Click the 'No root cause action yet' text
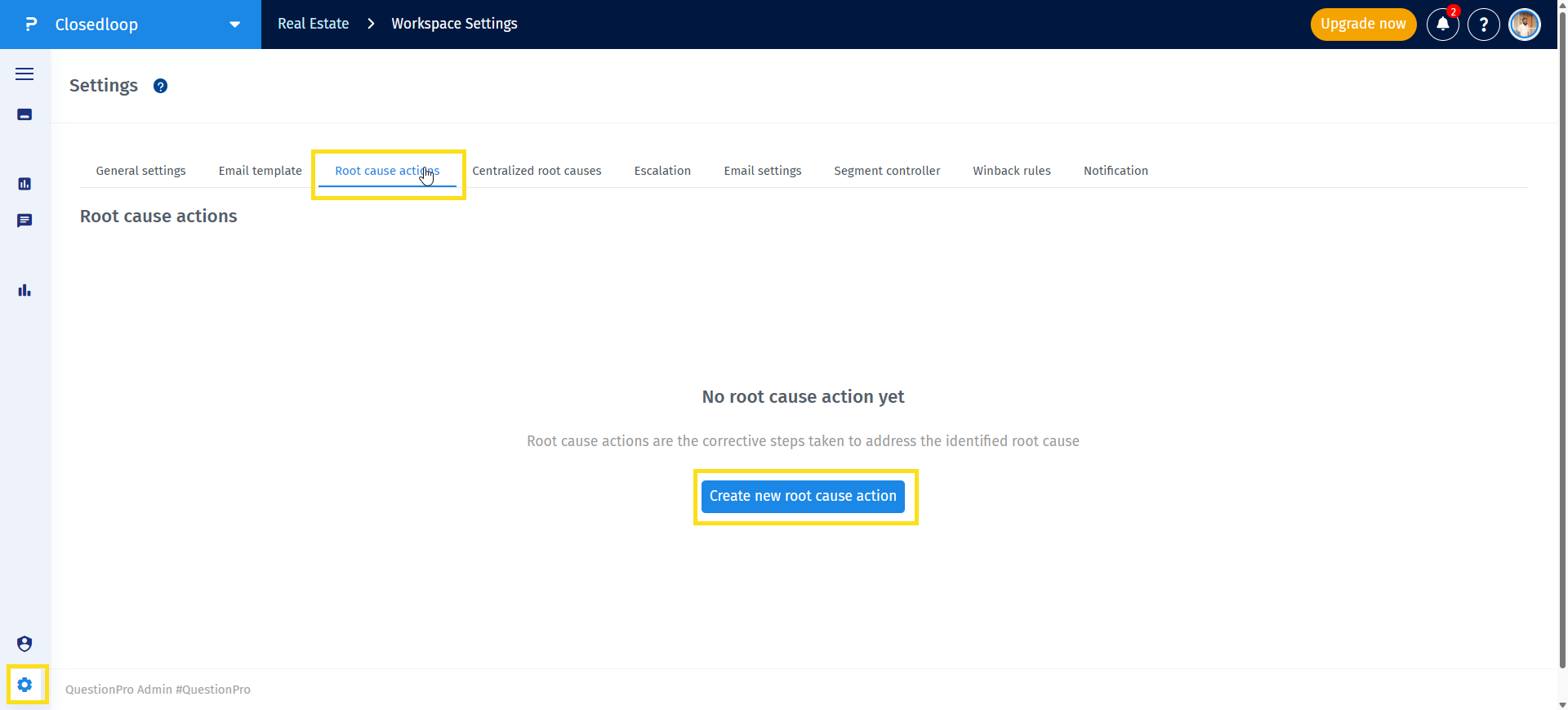The height and width of the screenshot is (710, 1568). pos(803,397)
